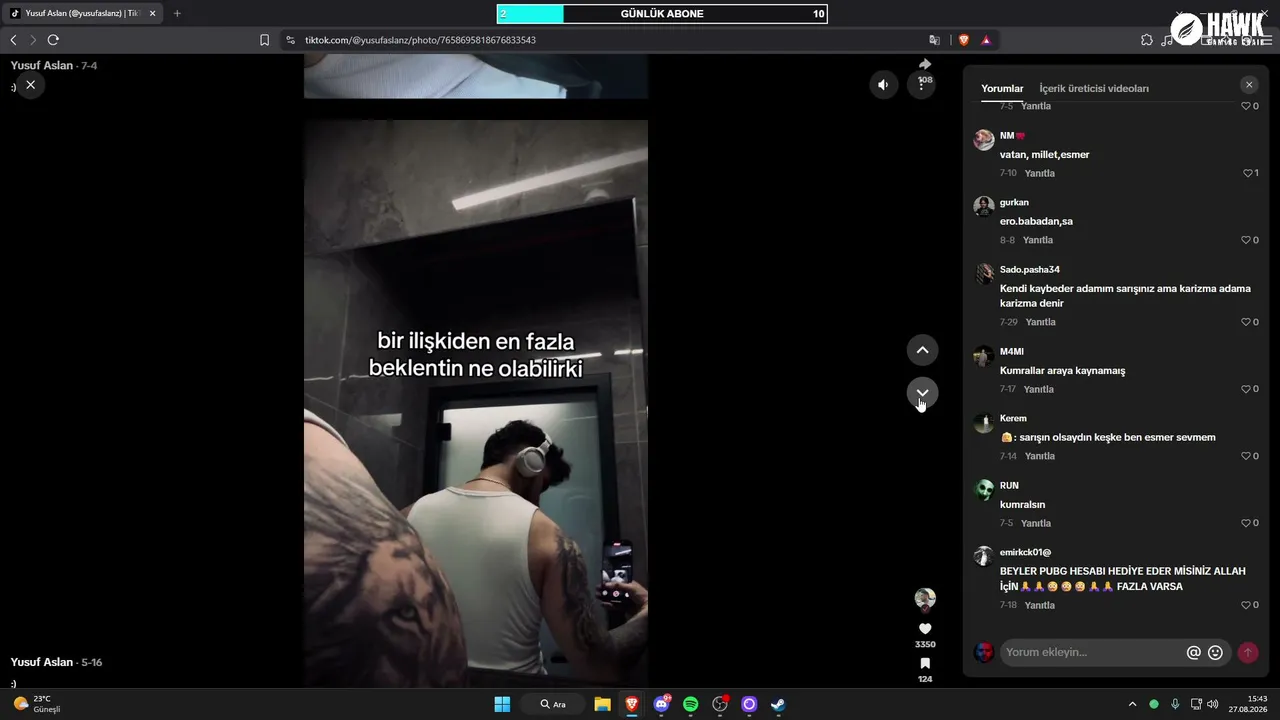Screen dimensions: 1280x720
Task: Open emirkck01@'s profile avatar
Action: point(984,557)
